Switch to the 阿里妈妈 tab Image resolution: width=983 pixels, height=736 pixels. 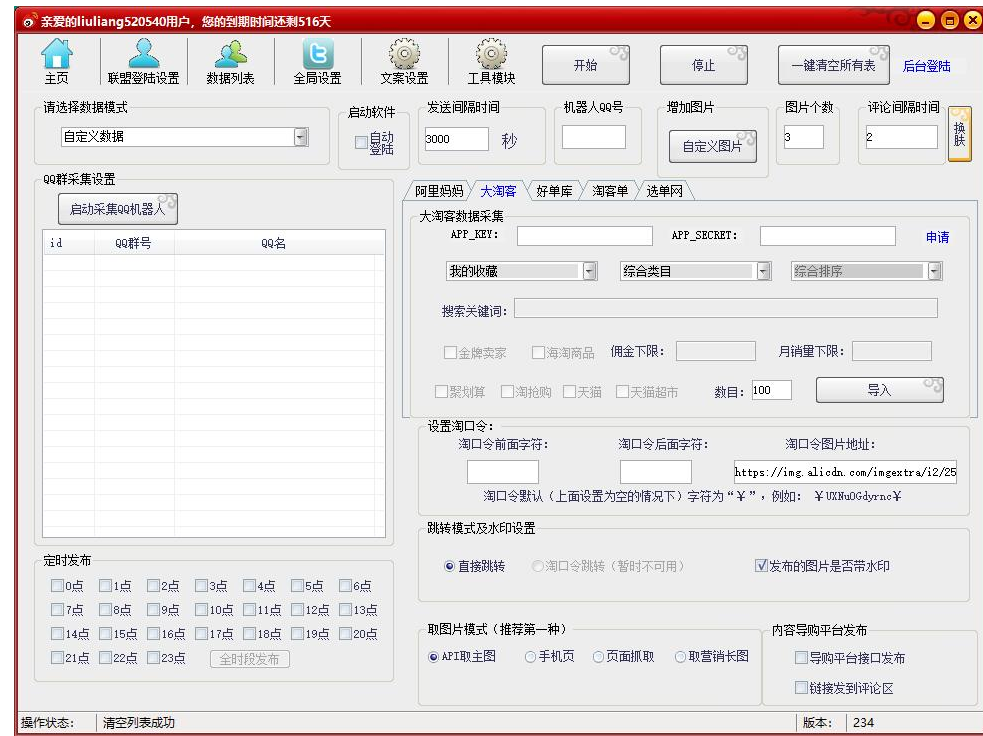(439, 191)
